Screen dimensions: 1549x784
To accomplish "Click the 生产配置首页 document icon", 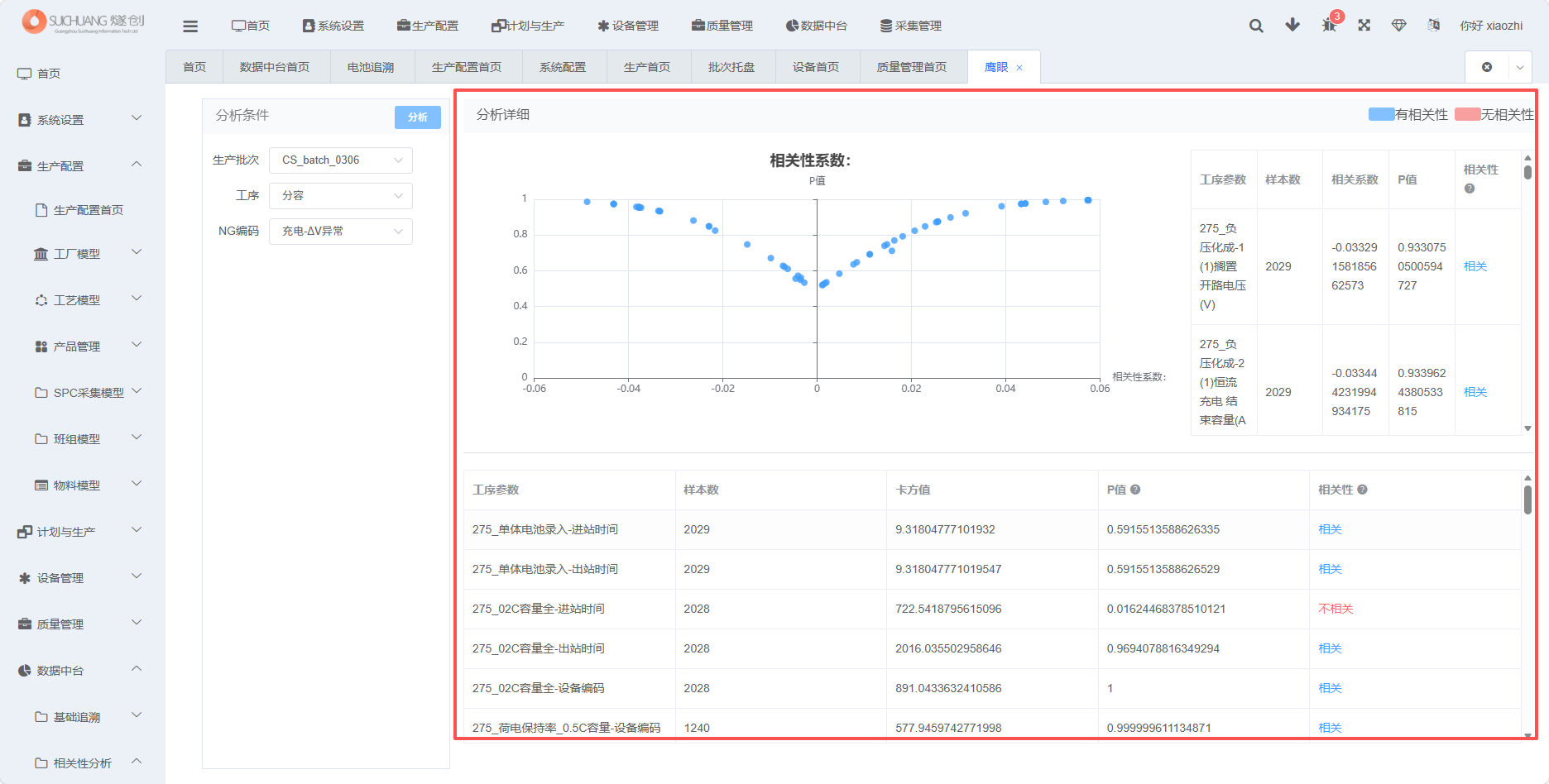I will click(x=41, y=210).
